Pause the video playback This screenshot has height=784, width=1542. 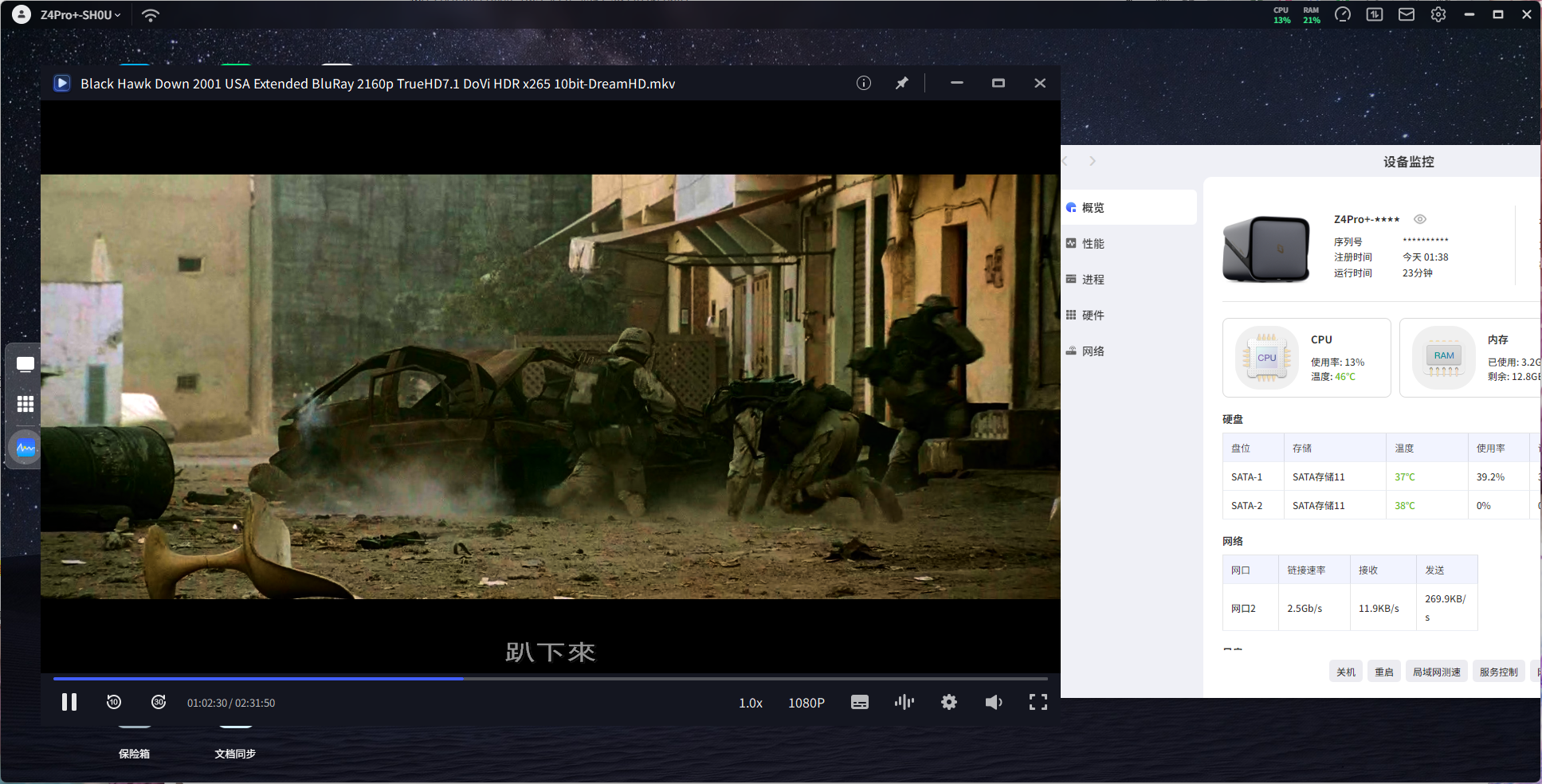[69, 702]
